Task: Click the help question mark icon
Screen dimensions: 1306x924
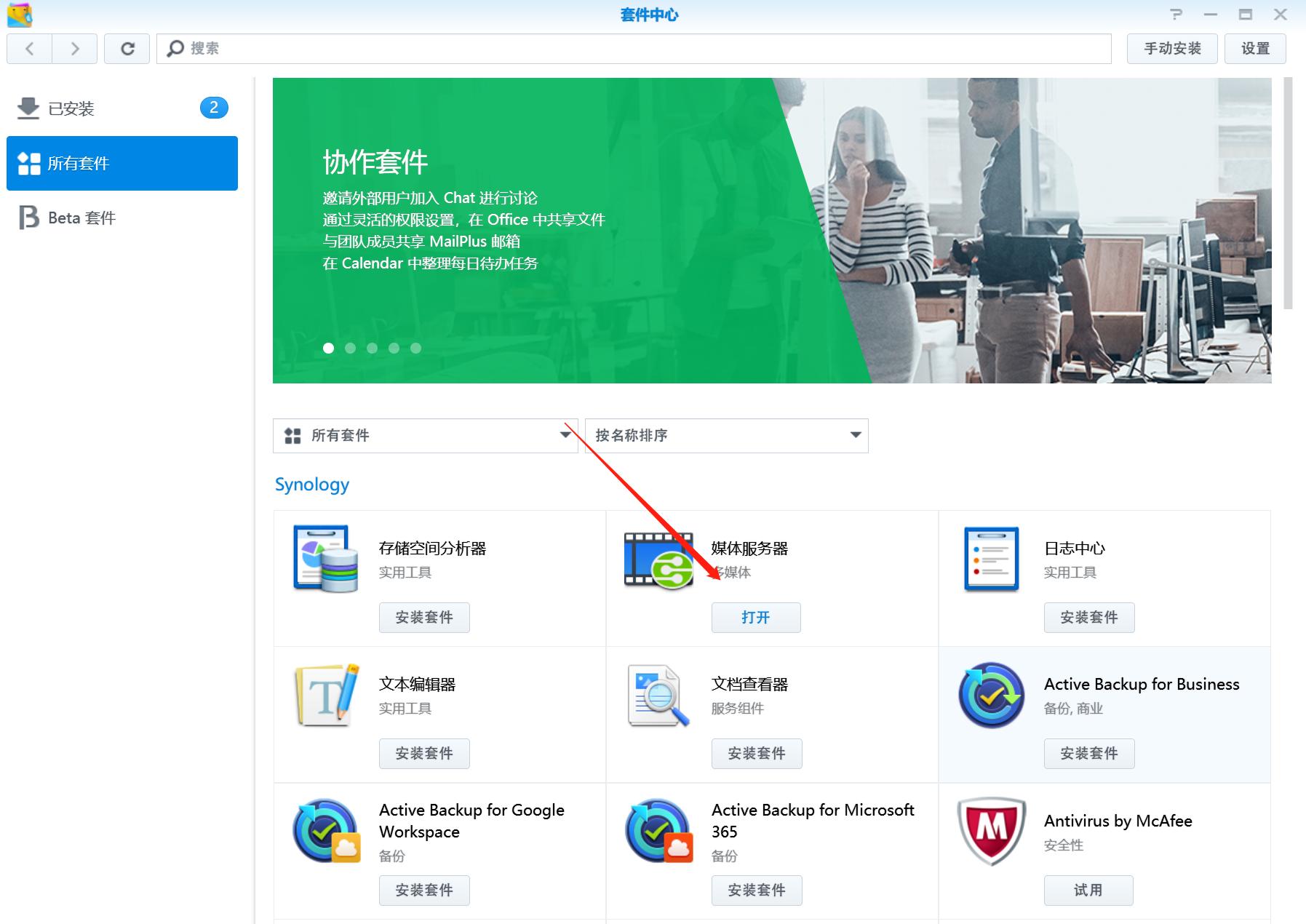Action: 1176,15
